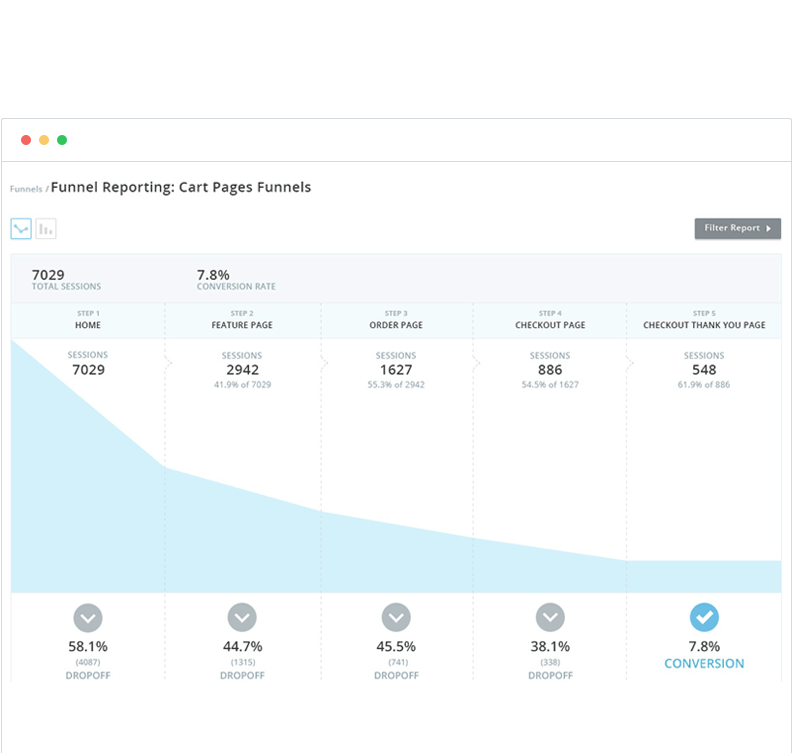
Task: Click the 58.1% dropoff value
Action: [88, 646]
